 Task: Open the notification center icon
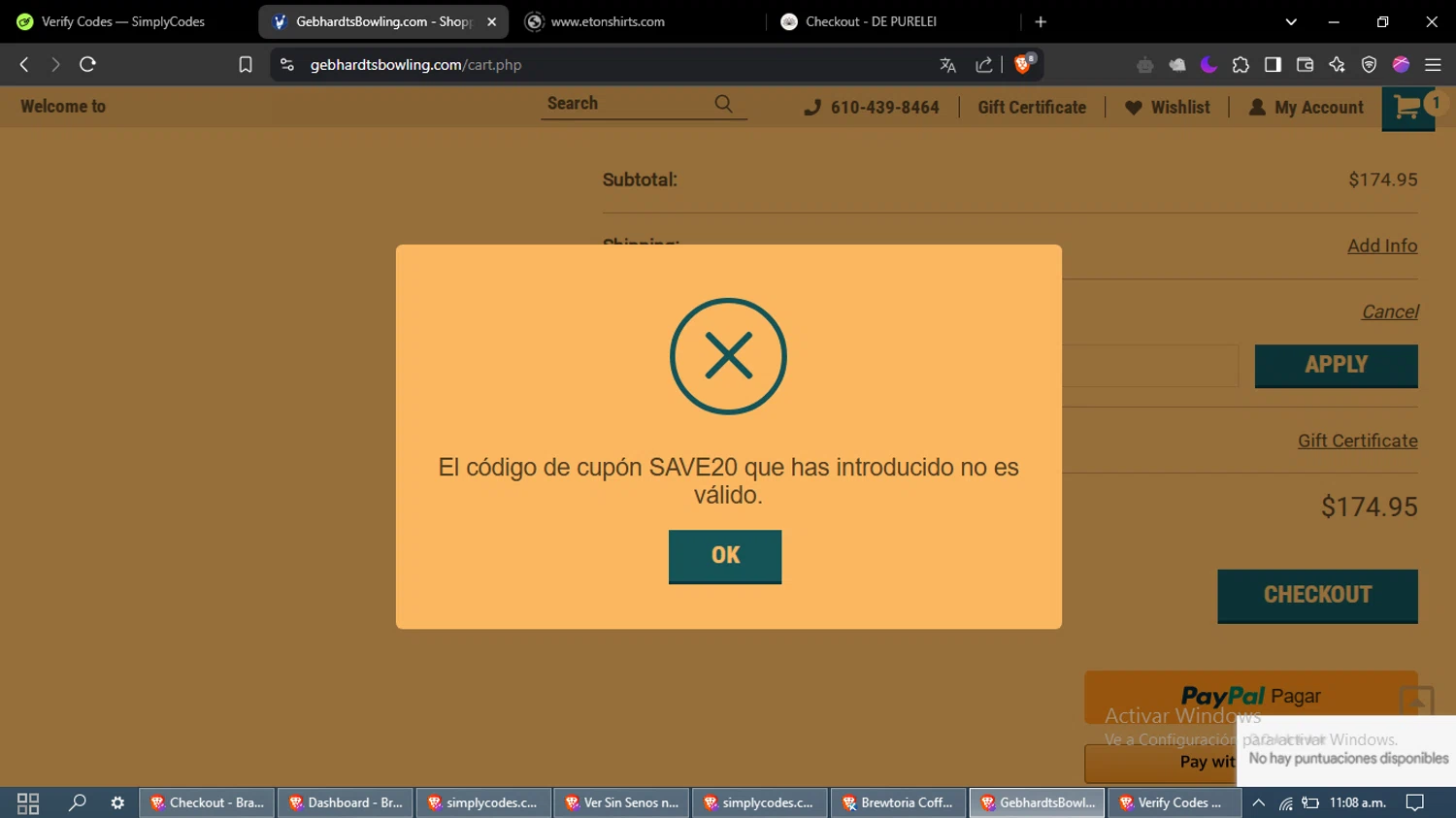pyautogui.click(x=1415, y=802)
